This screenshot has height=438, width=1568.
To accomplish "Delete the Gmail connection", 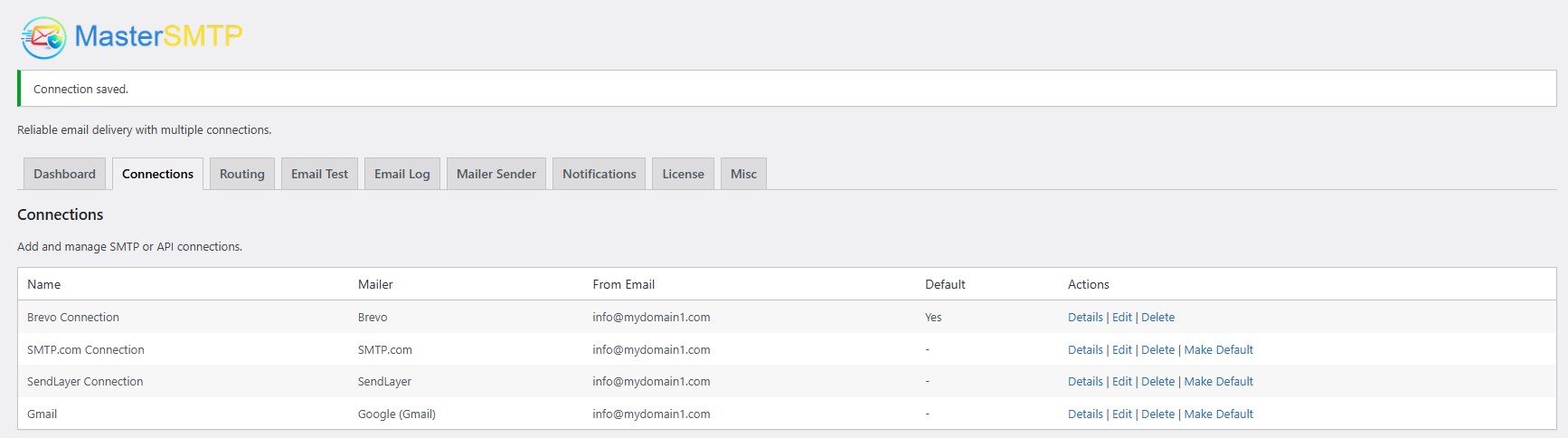I will pyautogui.click(x=1157, y=414).
